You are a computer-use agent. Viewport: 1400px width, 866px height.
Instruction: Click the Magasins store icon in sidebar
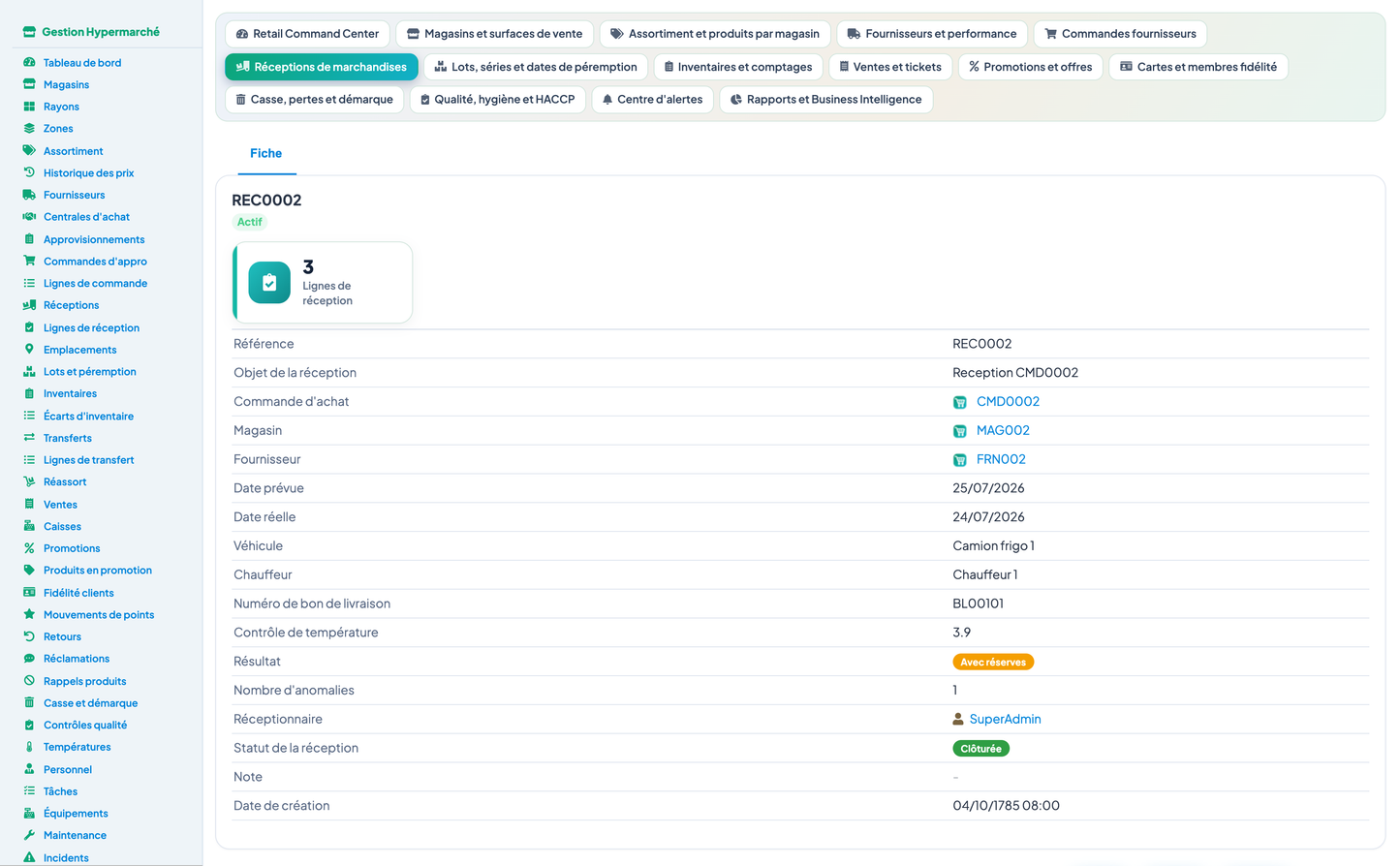(x=29, y=84)
